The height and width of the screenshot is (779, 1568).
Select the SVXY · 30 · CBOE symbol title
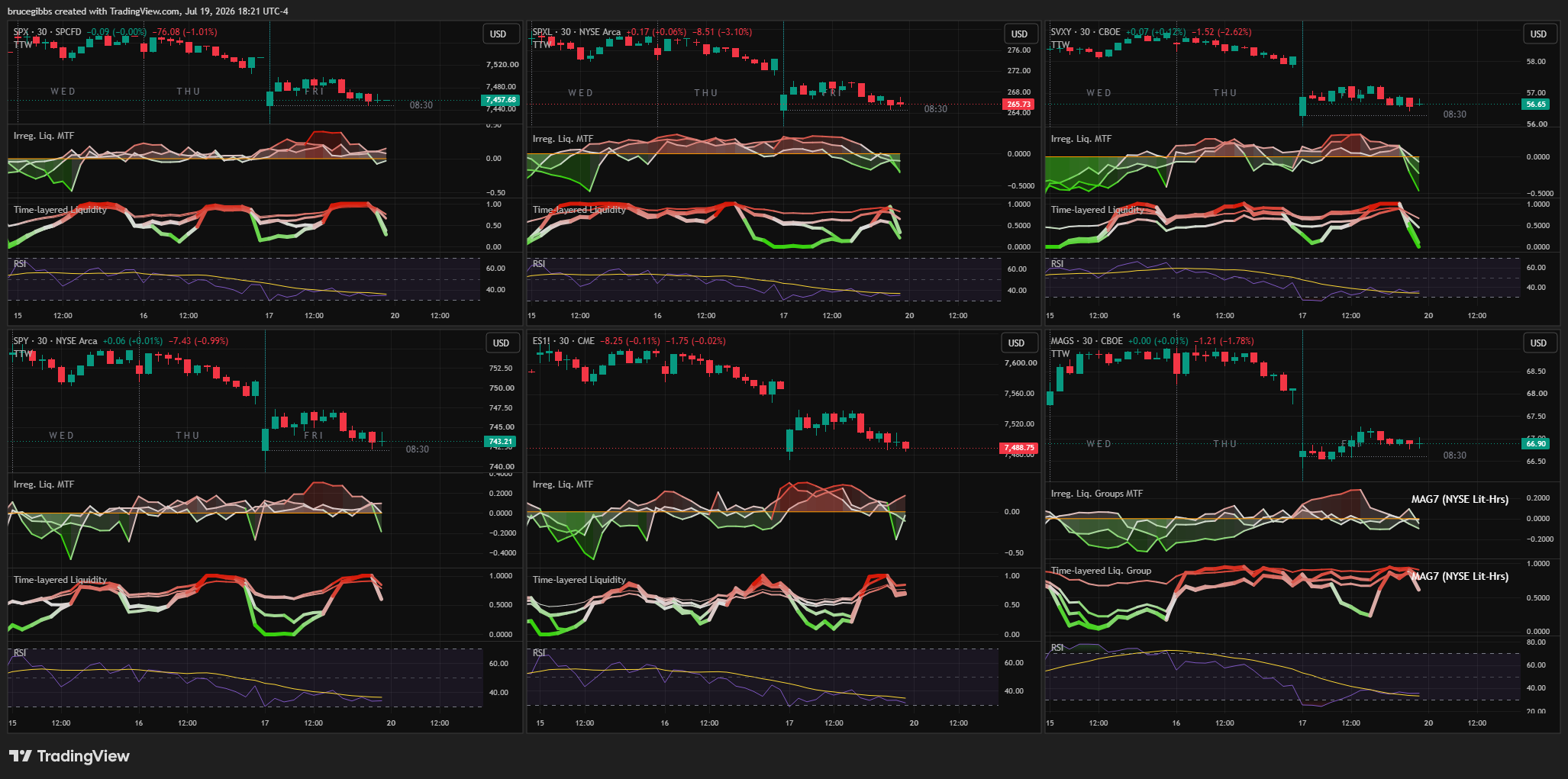[x=1086, y=32]
